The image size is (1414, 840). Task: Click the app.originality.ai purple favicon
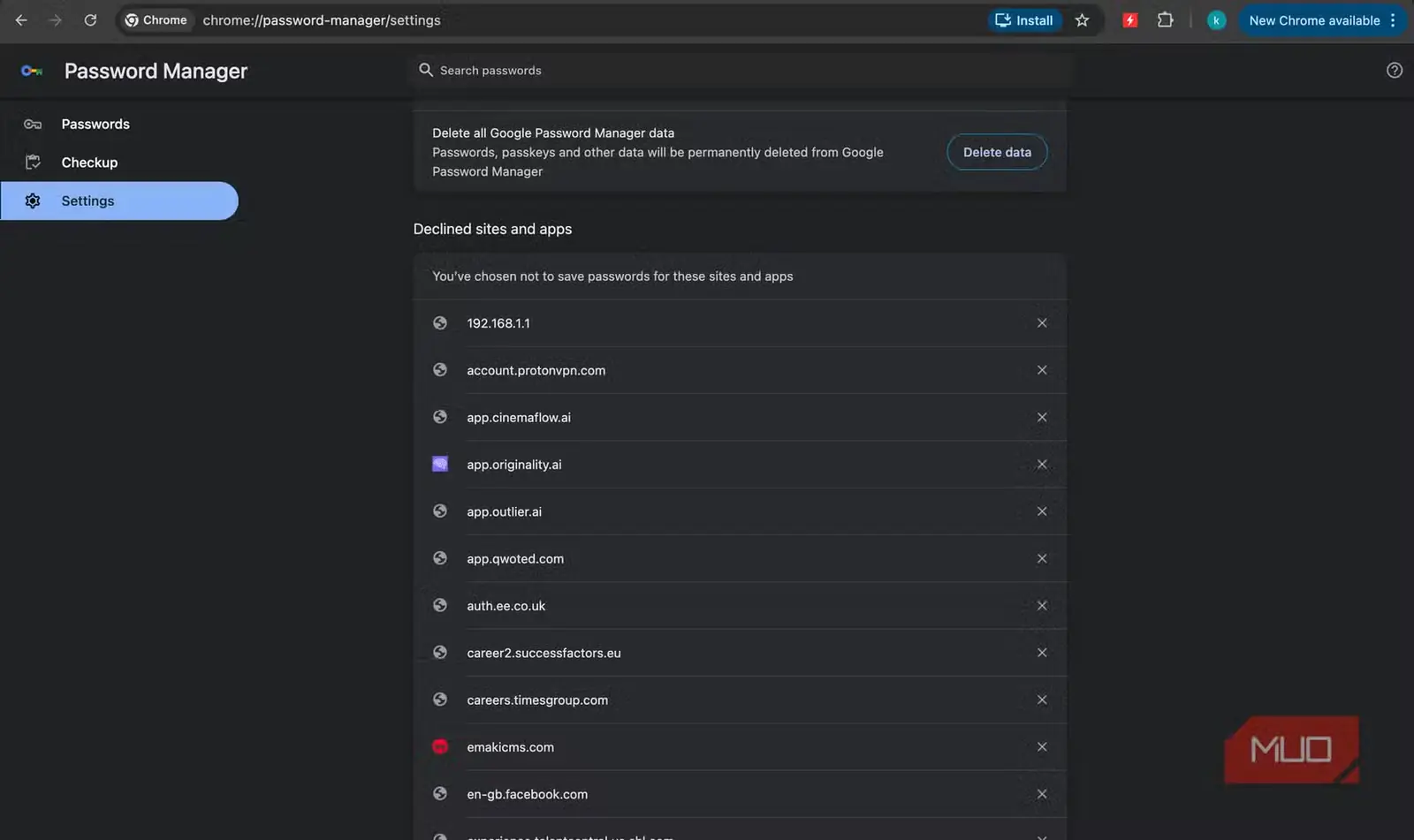[440, 464]
